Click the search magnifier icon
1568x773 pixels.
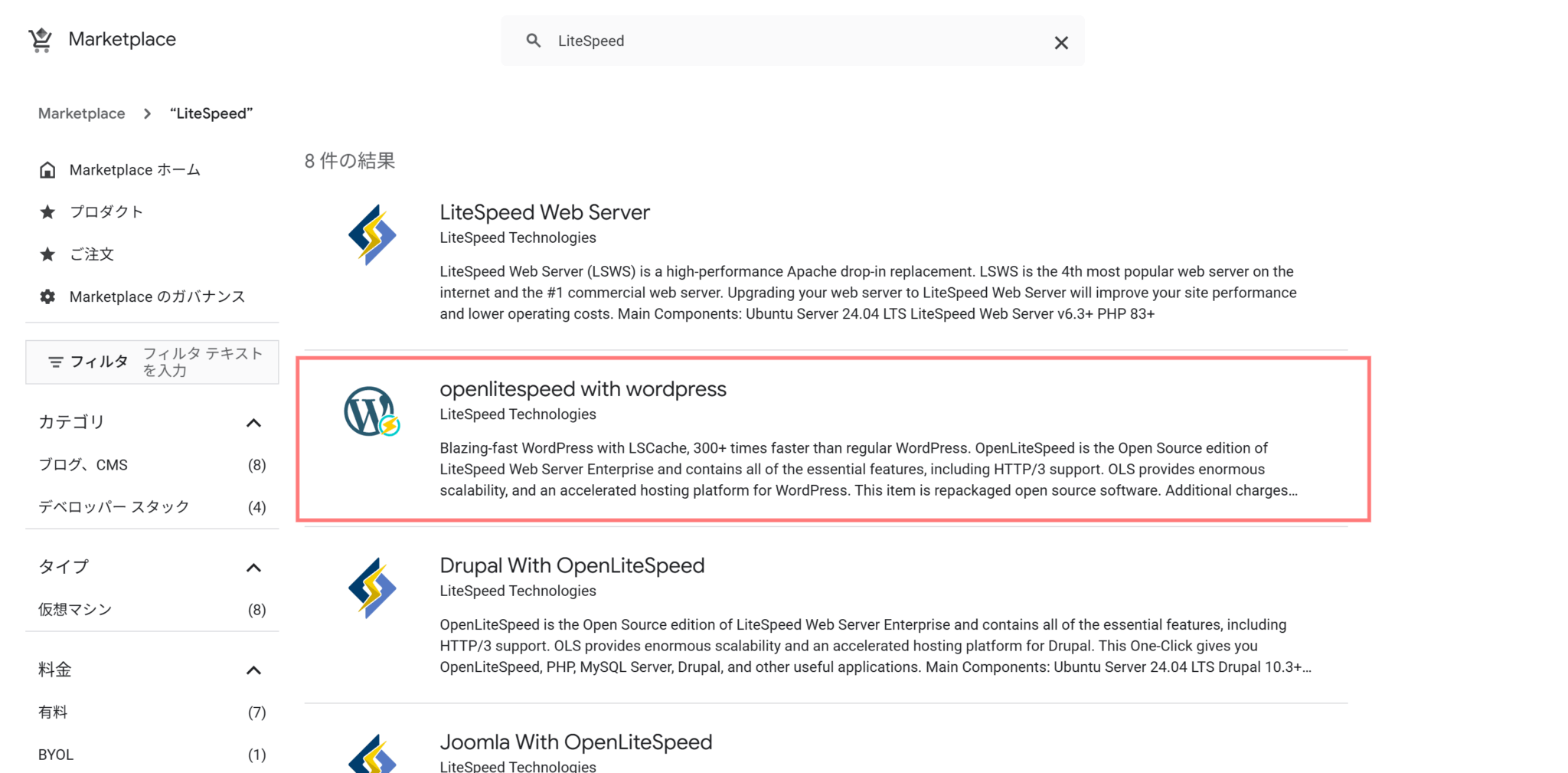(x=533, y=41)
